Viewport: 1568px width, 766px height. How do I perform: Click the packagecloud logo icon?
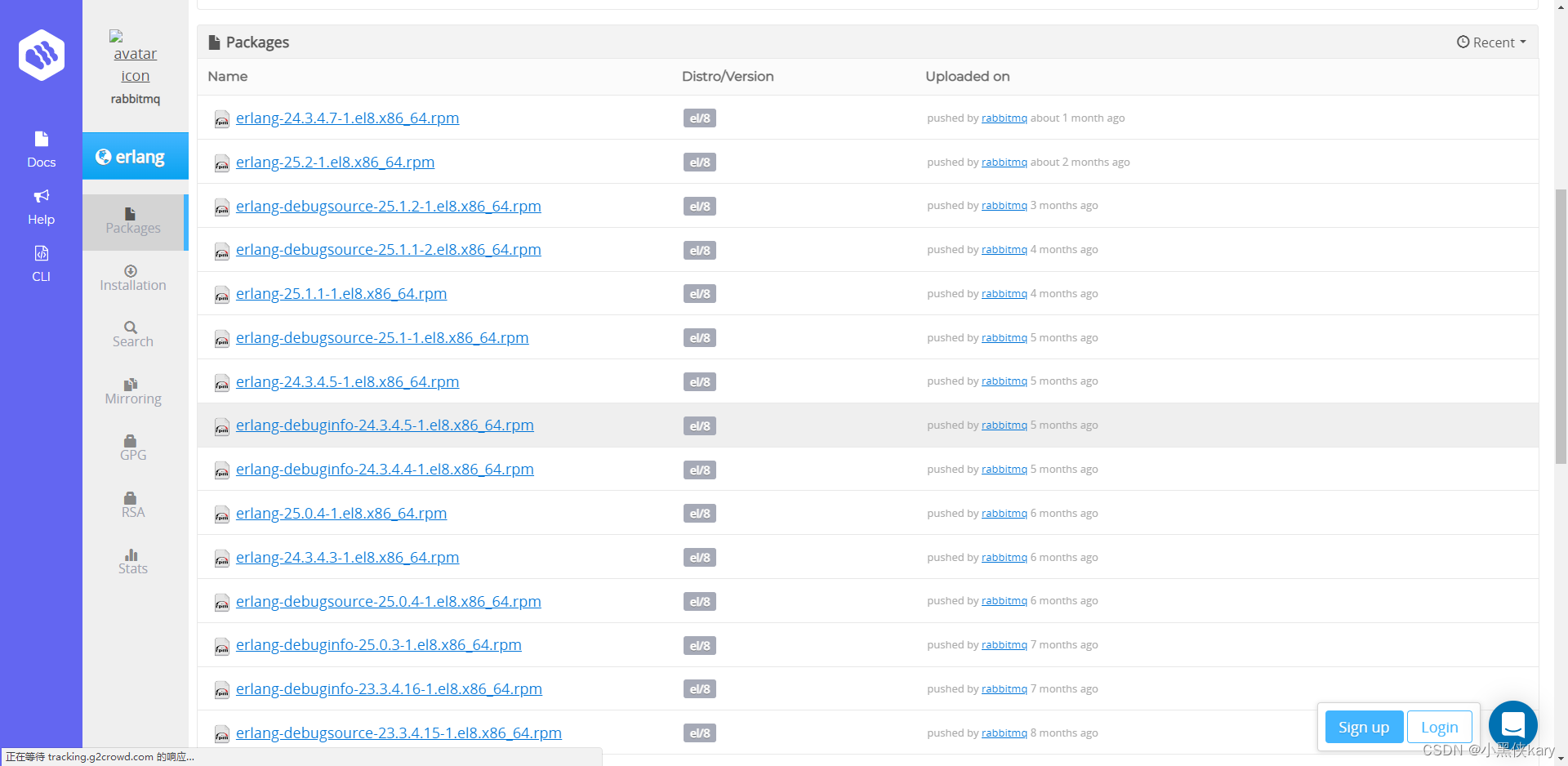[x=42, y=56]
